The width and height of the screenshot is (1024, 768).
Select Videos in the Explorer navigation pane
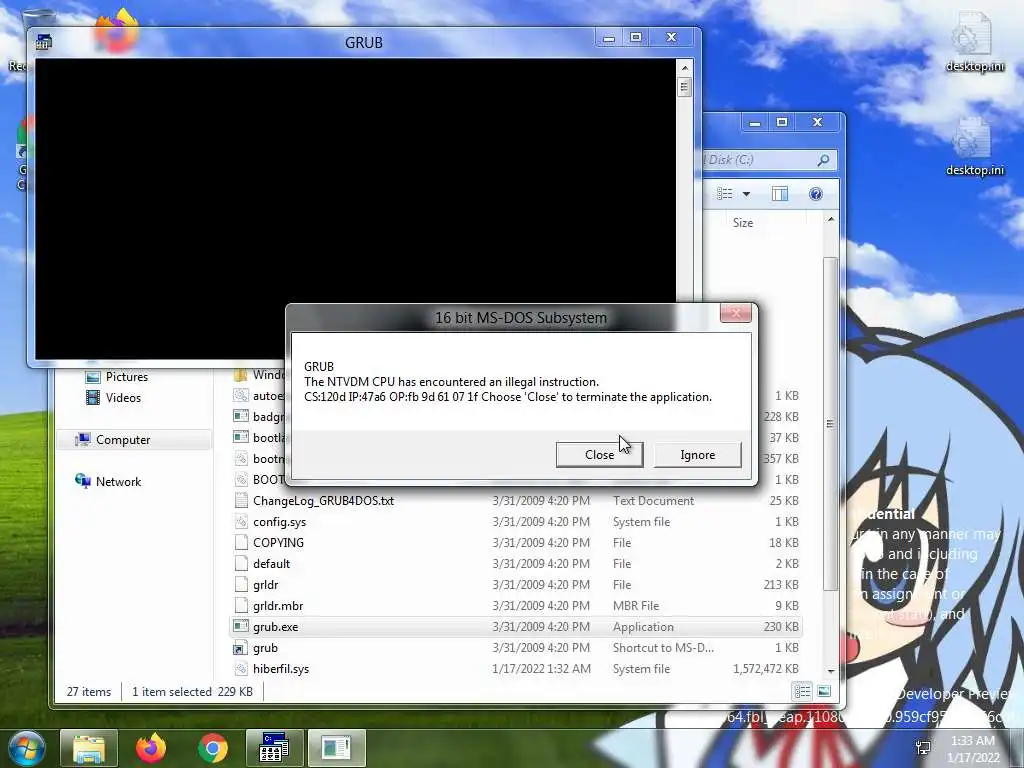pyautogui.click(x=123, y=398)
